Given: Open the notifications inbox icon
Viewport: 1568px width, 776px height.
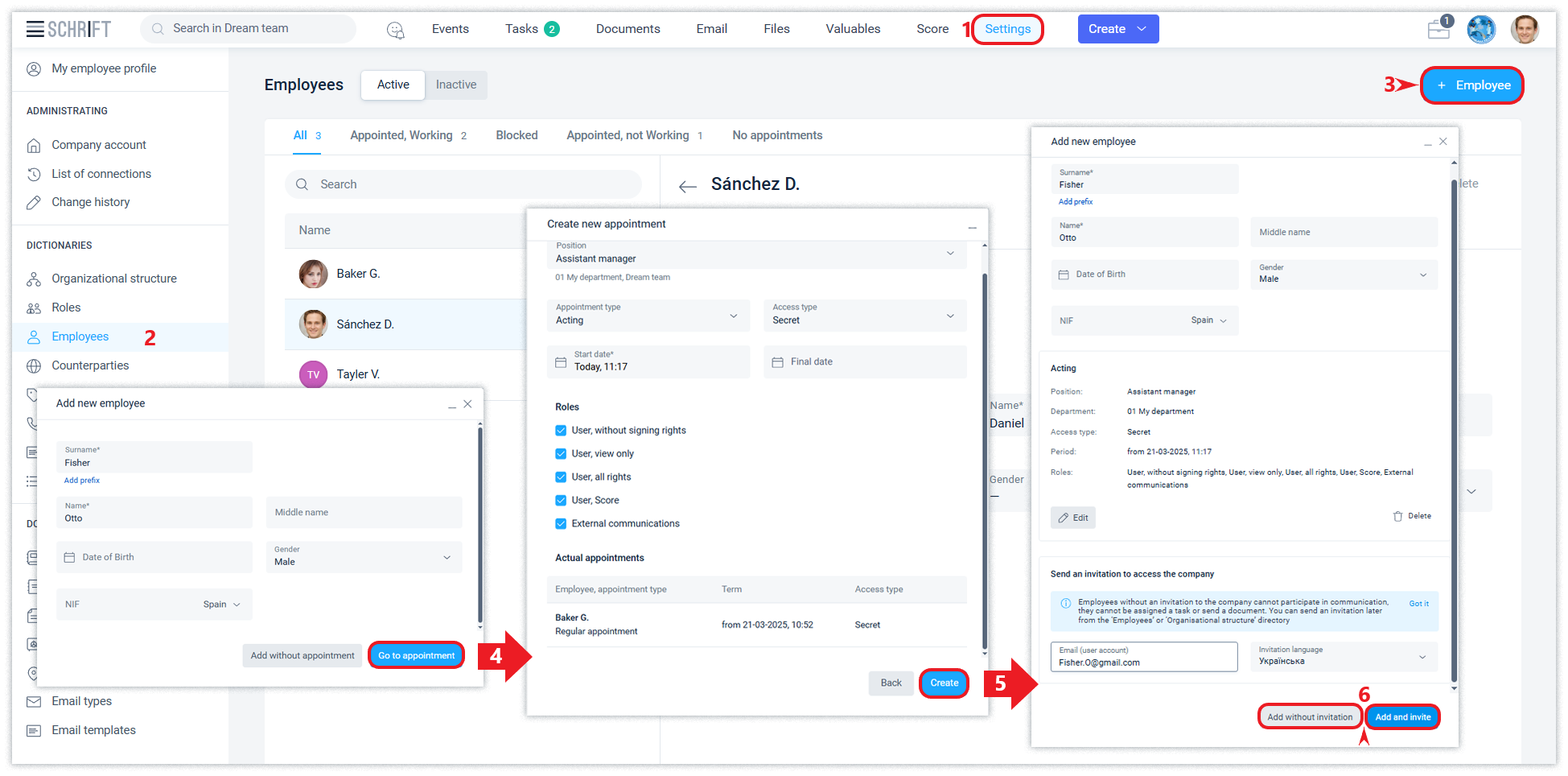Looking at the screenshot, I should (1438, 30).
